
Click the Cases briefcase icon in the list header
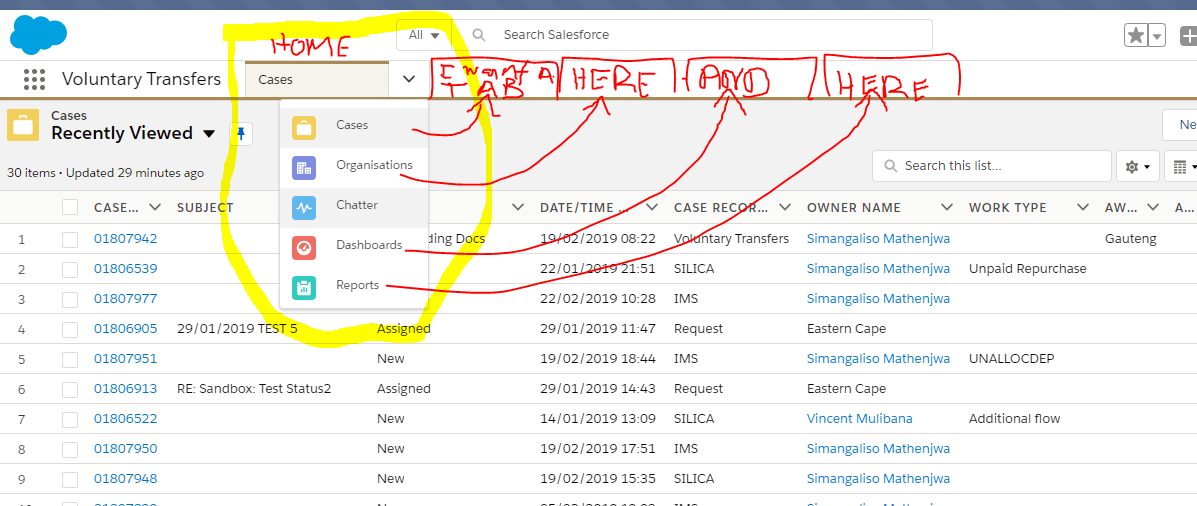[x=24, y=125]
